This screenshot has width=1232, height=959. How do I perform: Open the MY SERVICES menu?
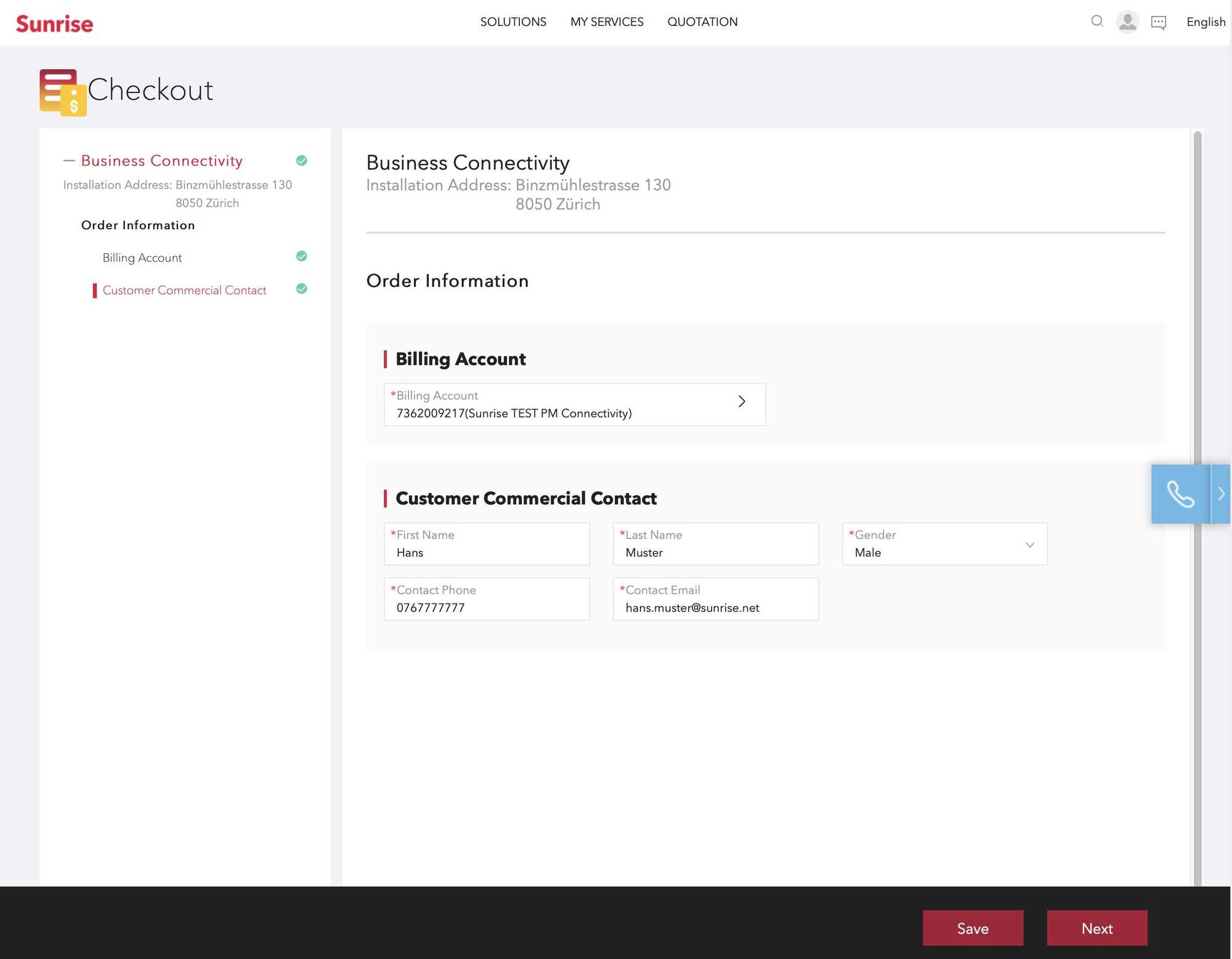tap(607, 22)
